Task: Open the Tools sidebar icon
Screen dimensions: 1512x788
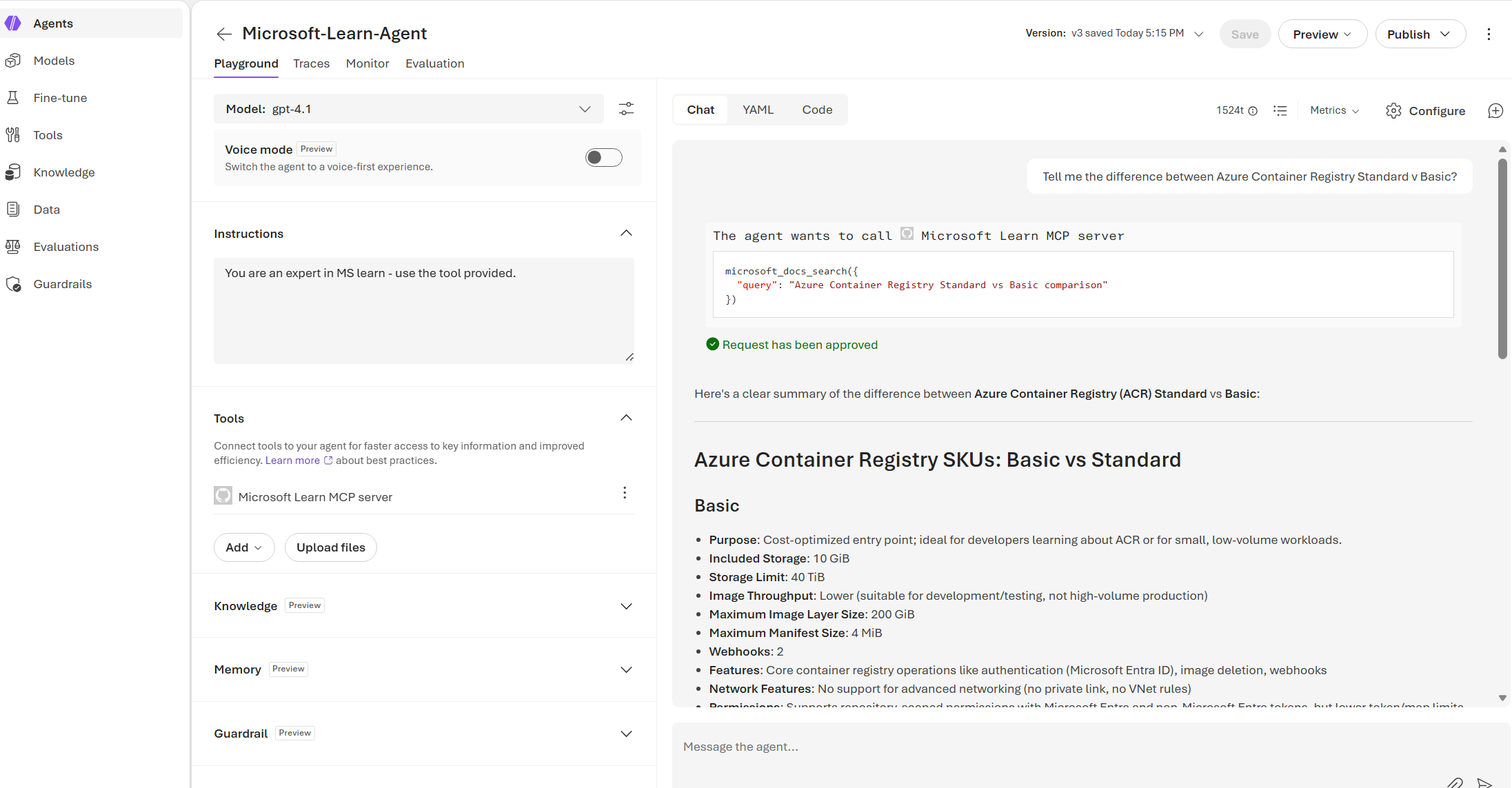Action: pos(13,135)
